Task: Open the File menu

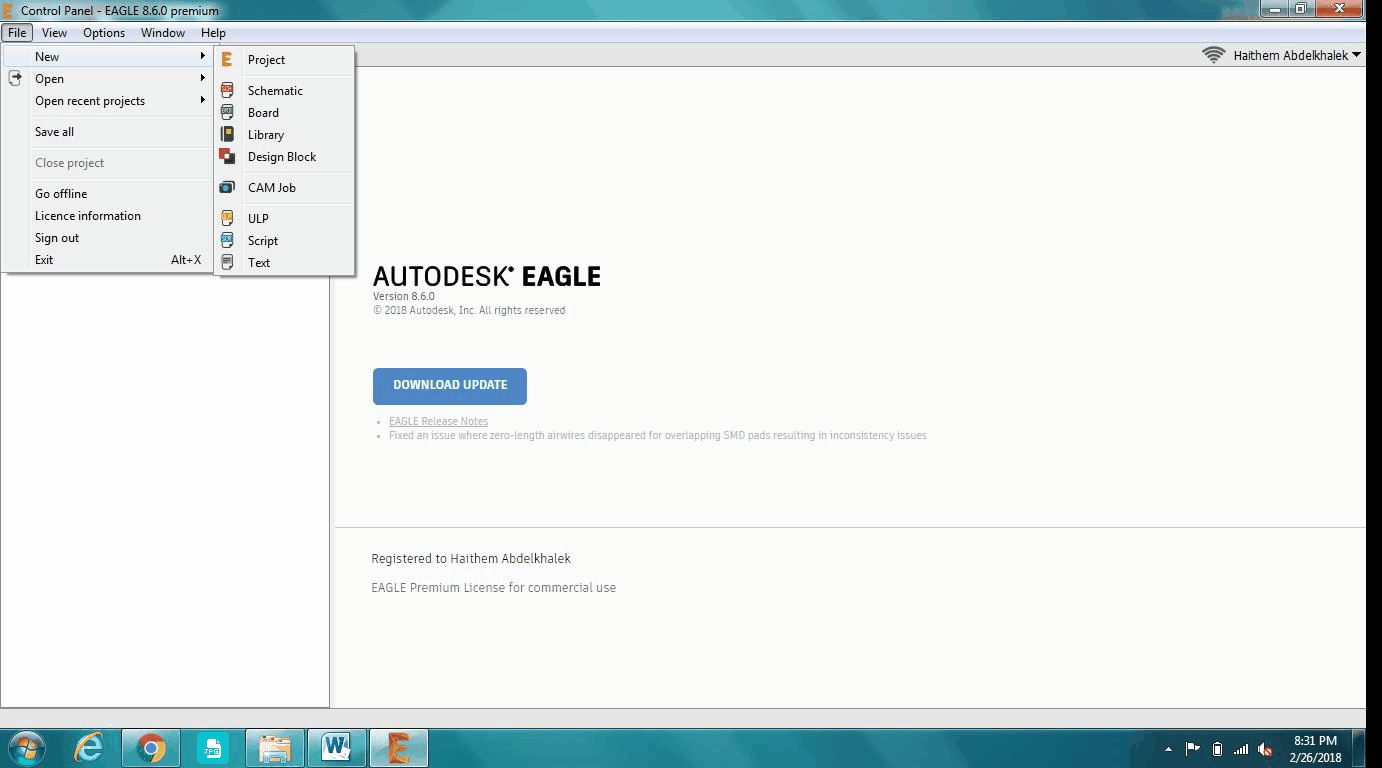Action: tap(17, 32)
